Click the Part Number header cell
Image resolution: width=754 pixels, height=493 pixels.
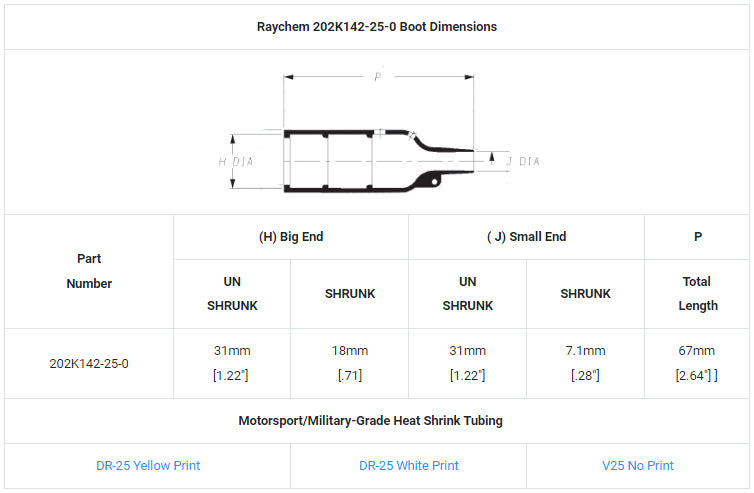tap(89, 271)
